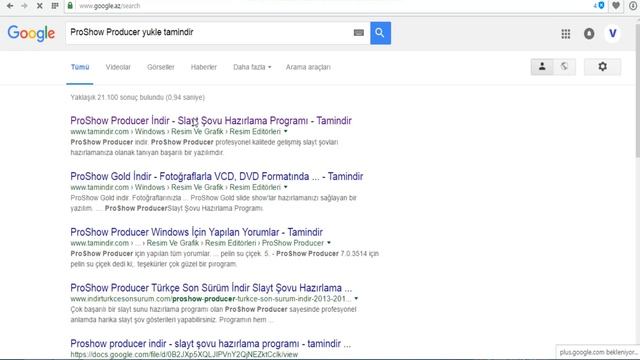Open the speed dial grid icon
The width and height of the screenshot is (640, 360).
click(x=55, y=6)
